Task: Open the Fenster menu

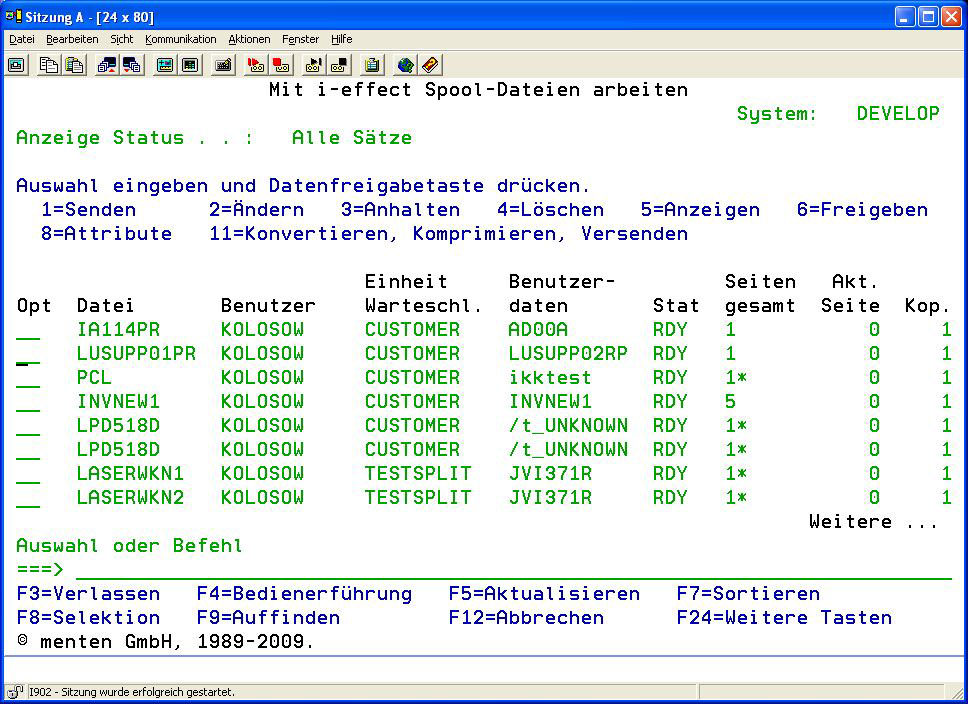Action: point(300,39)
